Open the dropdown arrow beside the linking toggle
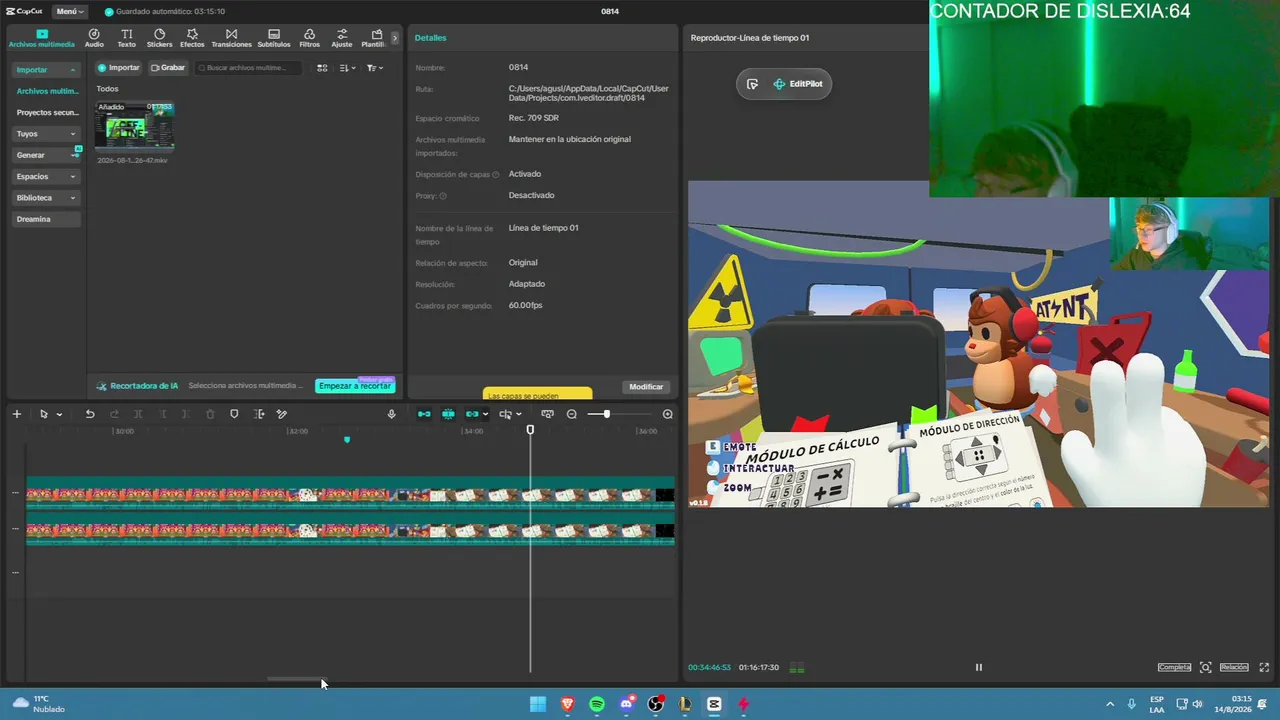Image resolution: width=1280 pixels, height=720 pixels. [x=486, y=414]
